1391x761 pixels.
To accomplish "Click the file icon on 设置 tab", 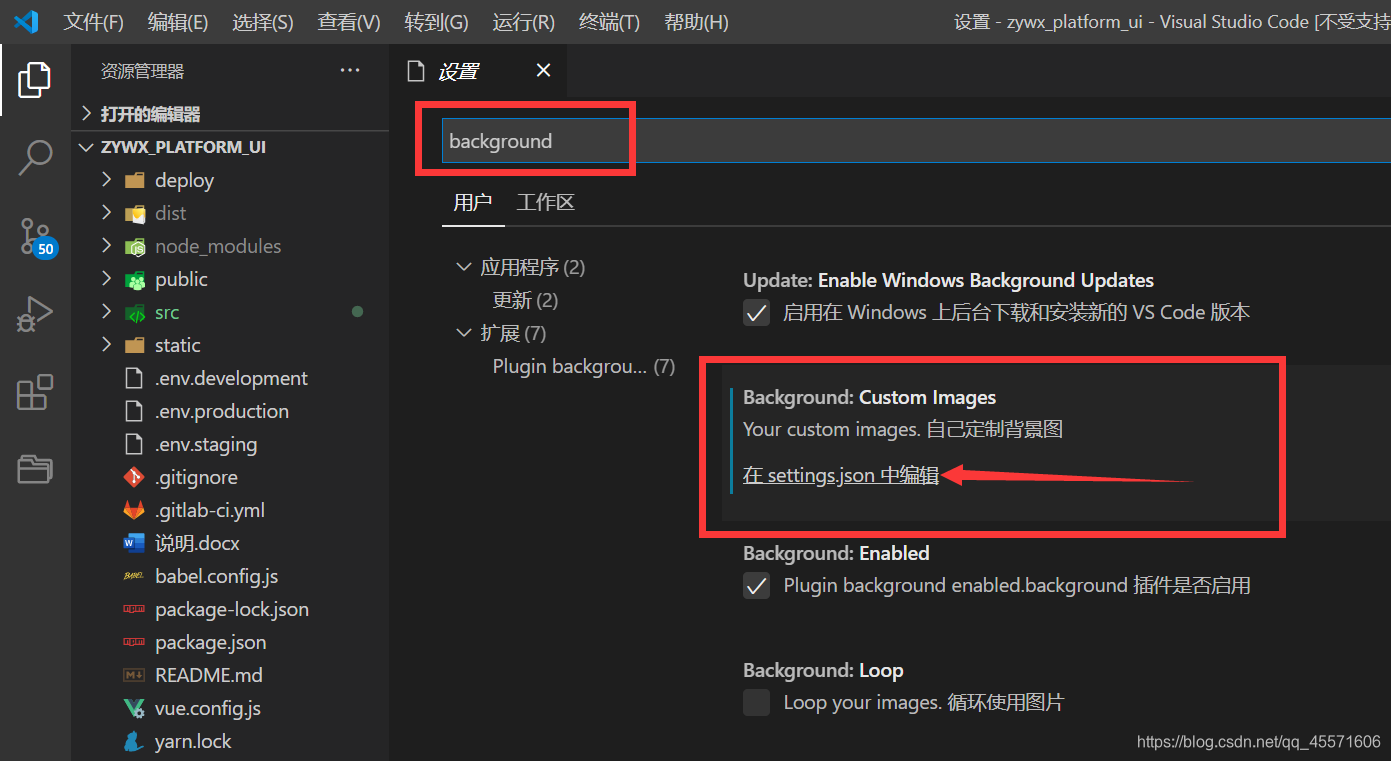I will (415, 71).
